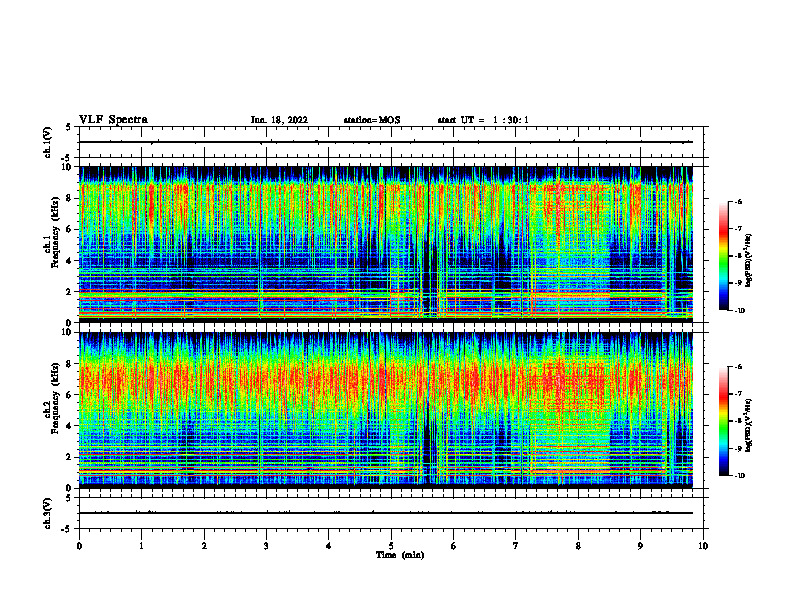Screen dimensions: 792x612
Task: Click the ch.2 spectrogram plot area
Action: click(x=391, y=410)
